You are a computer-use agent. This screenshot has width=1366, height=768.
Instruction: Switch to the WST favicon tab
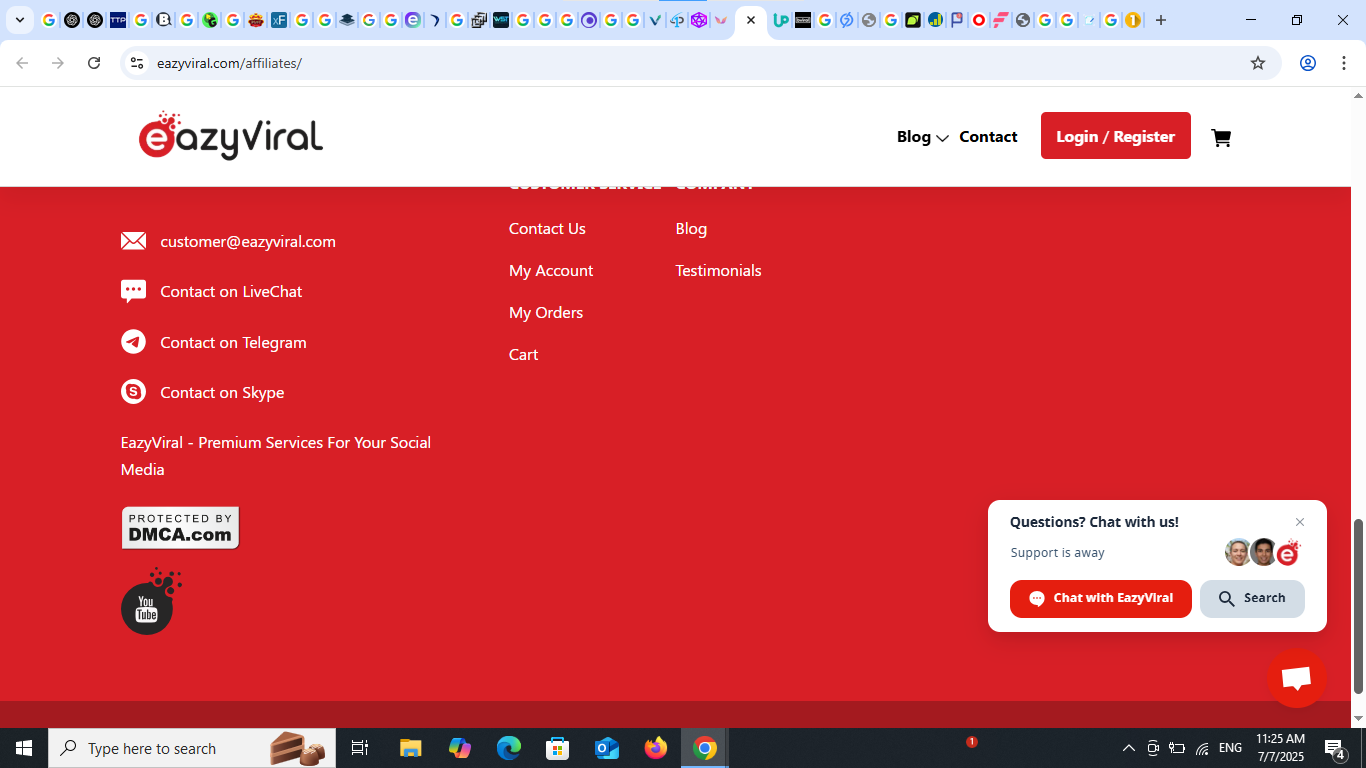point(501,20)
